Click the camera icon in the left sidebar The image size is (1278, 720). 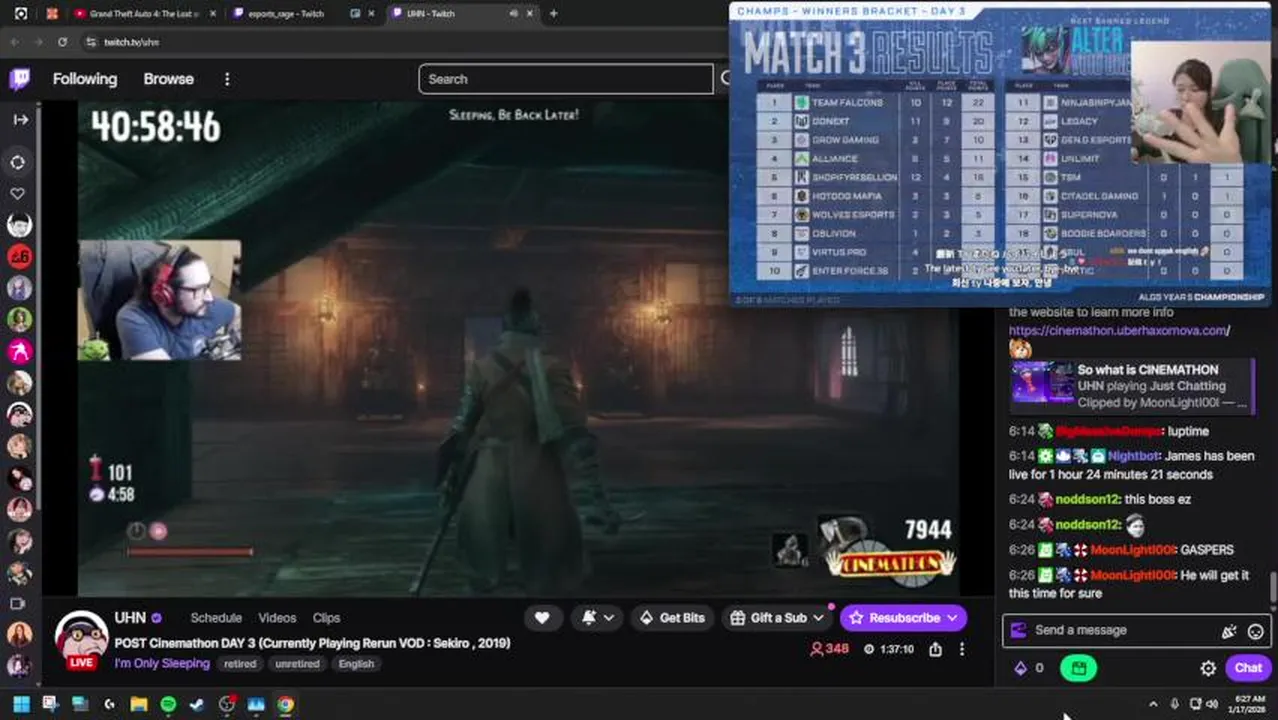tap(17, 604)
